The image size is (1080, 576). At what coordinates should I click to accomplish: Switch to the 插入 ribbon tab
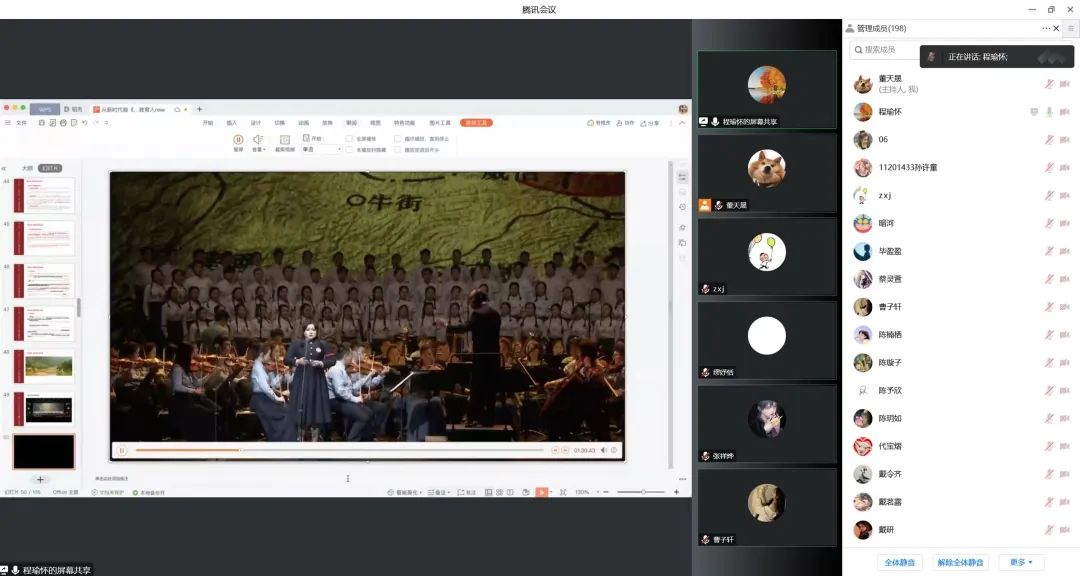coord(232,123)
